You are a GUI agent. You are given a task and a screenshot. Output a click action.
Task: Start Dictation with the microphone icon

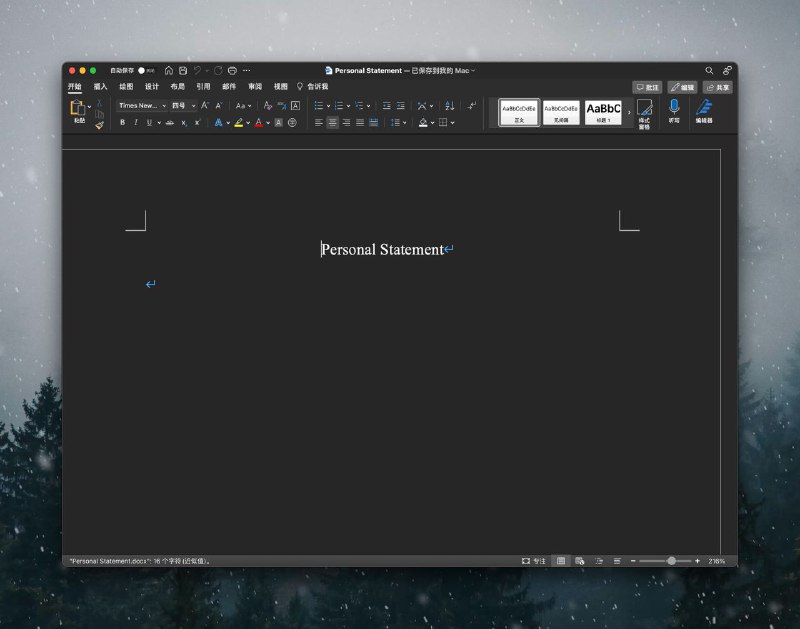pos(674,106)
